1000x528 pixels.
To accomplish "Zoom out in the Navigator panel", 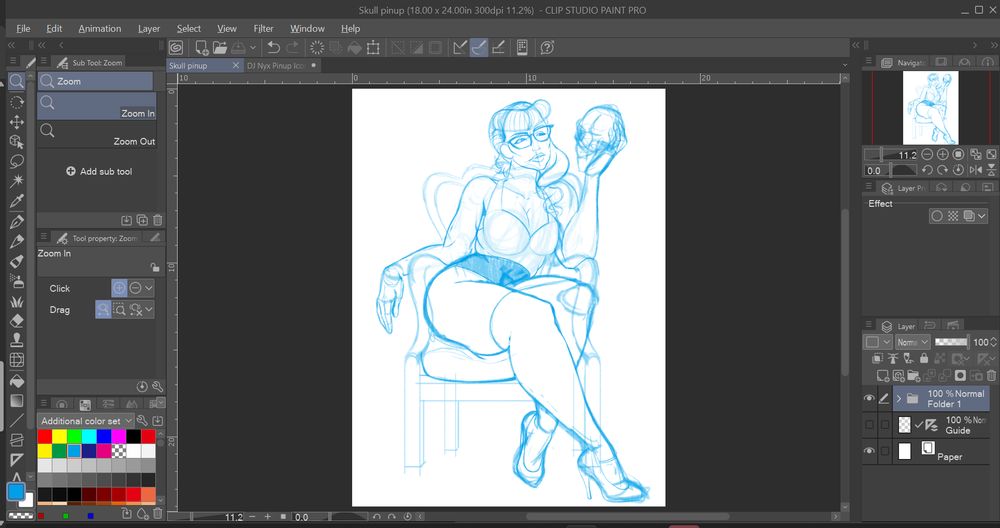I will coord(927,154).
